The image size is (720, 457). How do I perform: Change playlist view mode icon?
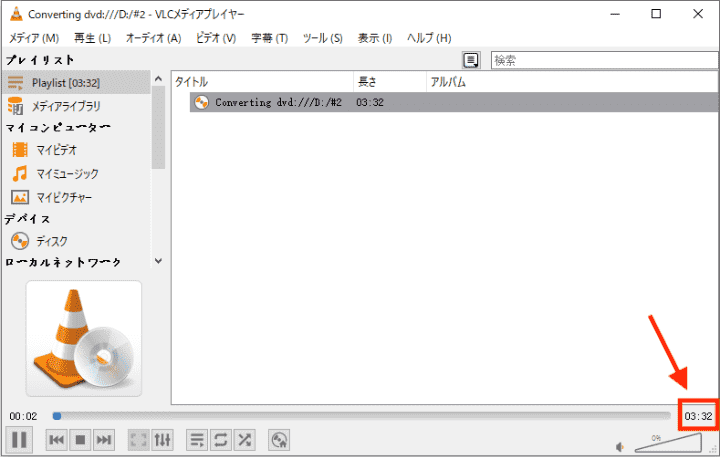pyautogui.click(x=471, y=60)
